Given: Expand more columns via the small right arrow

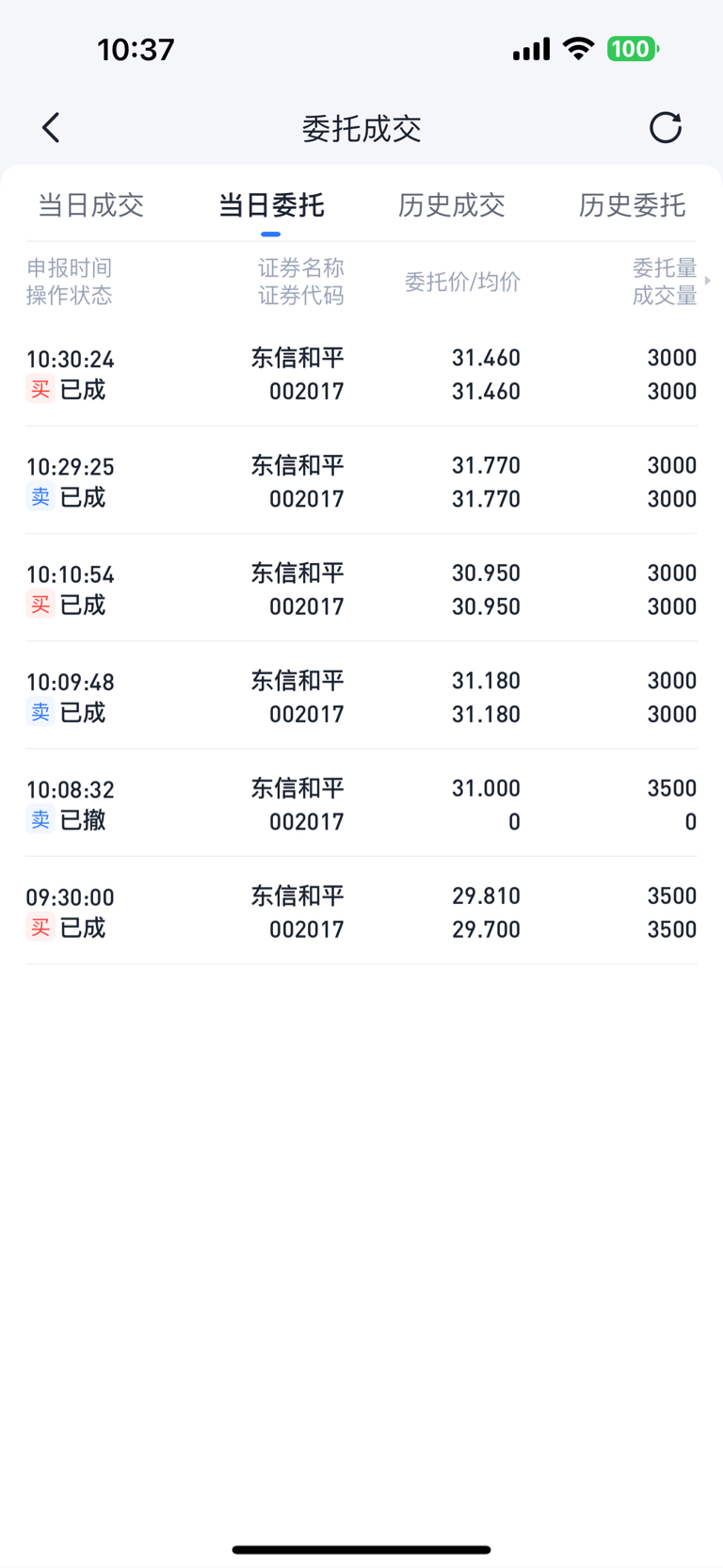Looking at the screenshot, I should (x=708, y=281).
